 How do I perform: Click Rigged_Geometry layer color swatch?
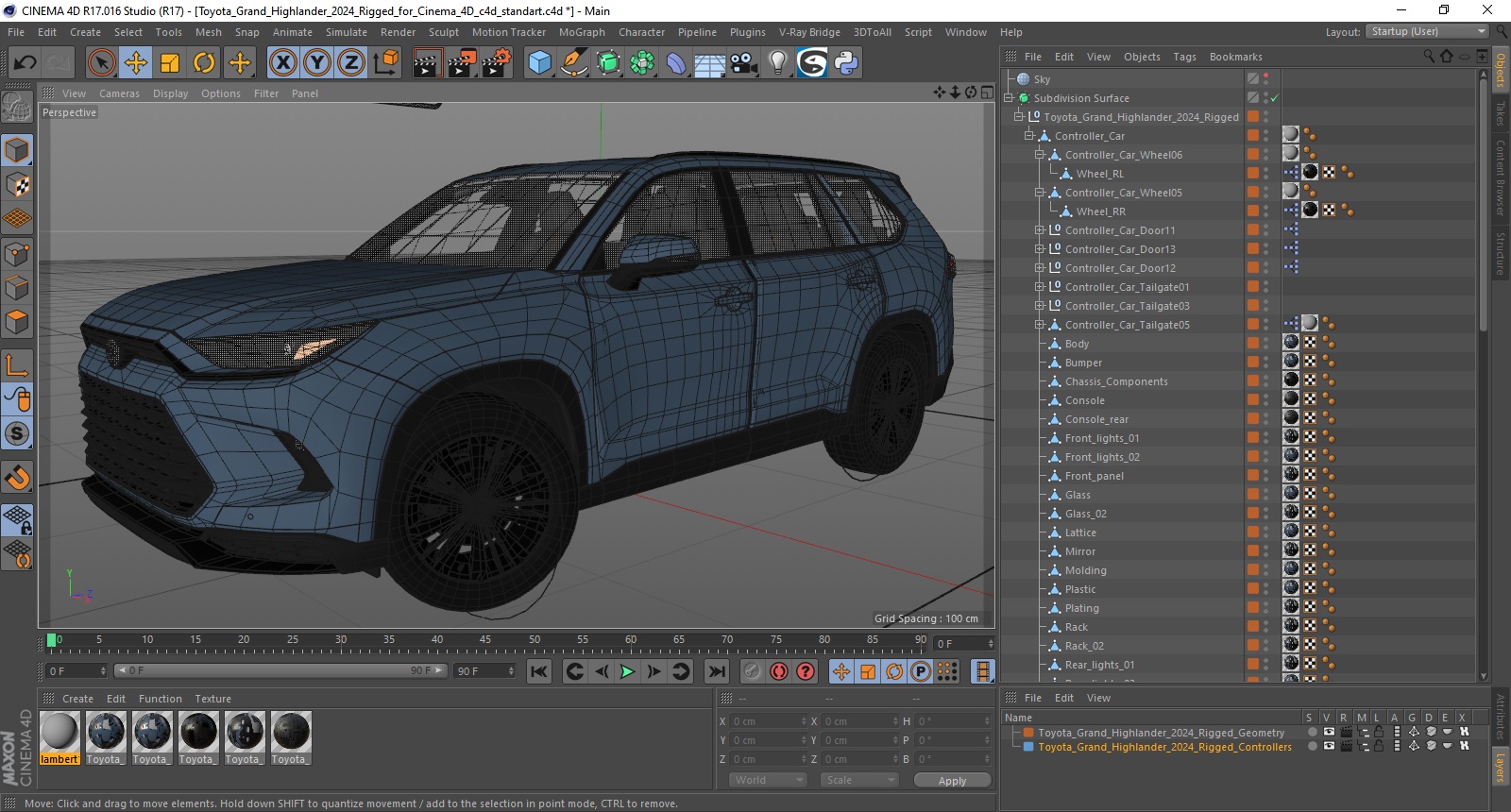coord(1028,733)
